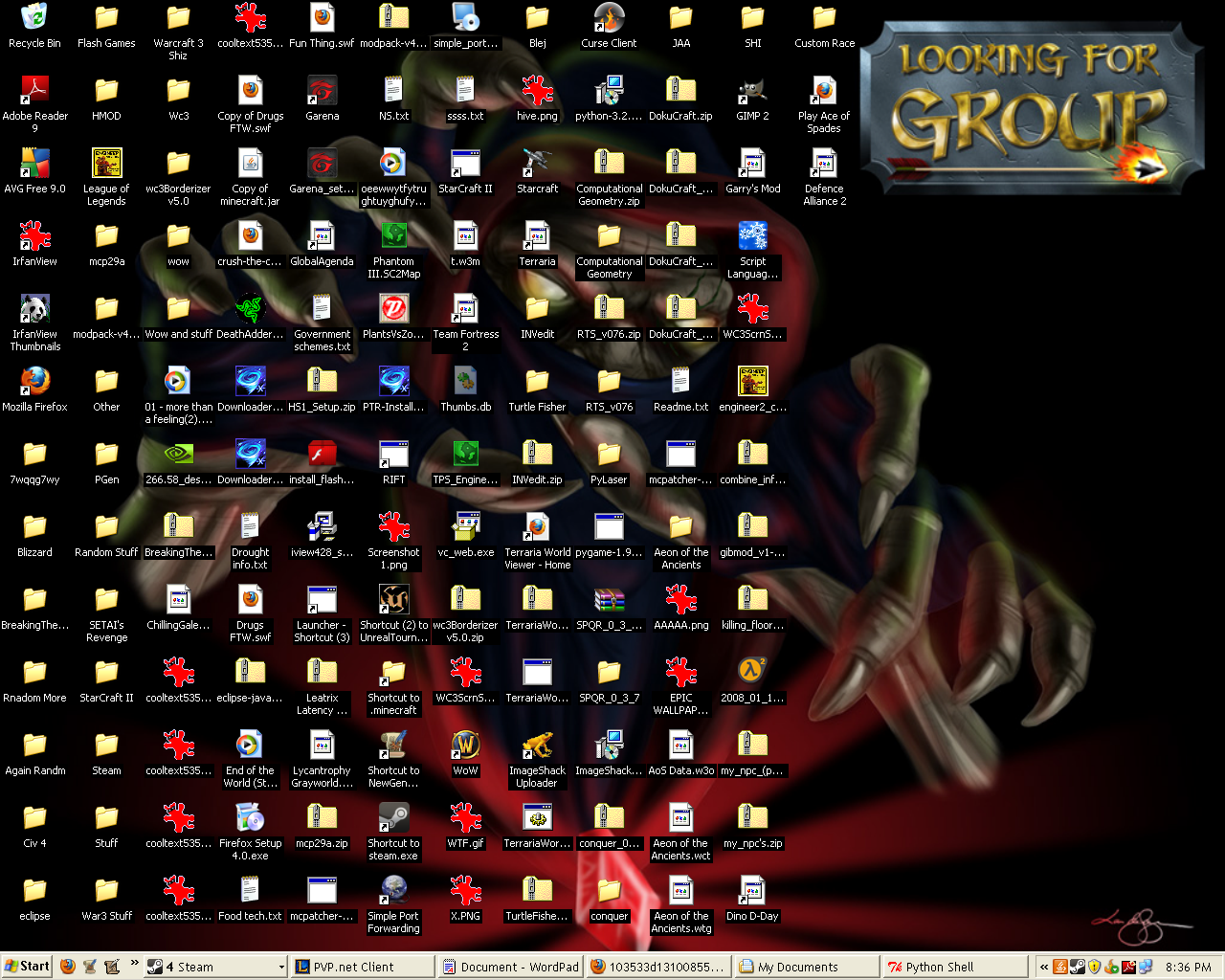1225x980 pixels.
Task: Show hidden system tray icons
Action: point(1044,968)
